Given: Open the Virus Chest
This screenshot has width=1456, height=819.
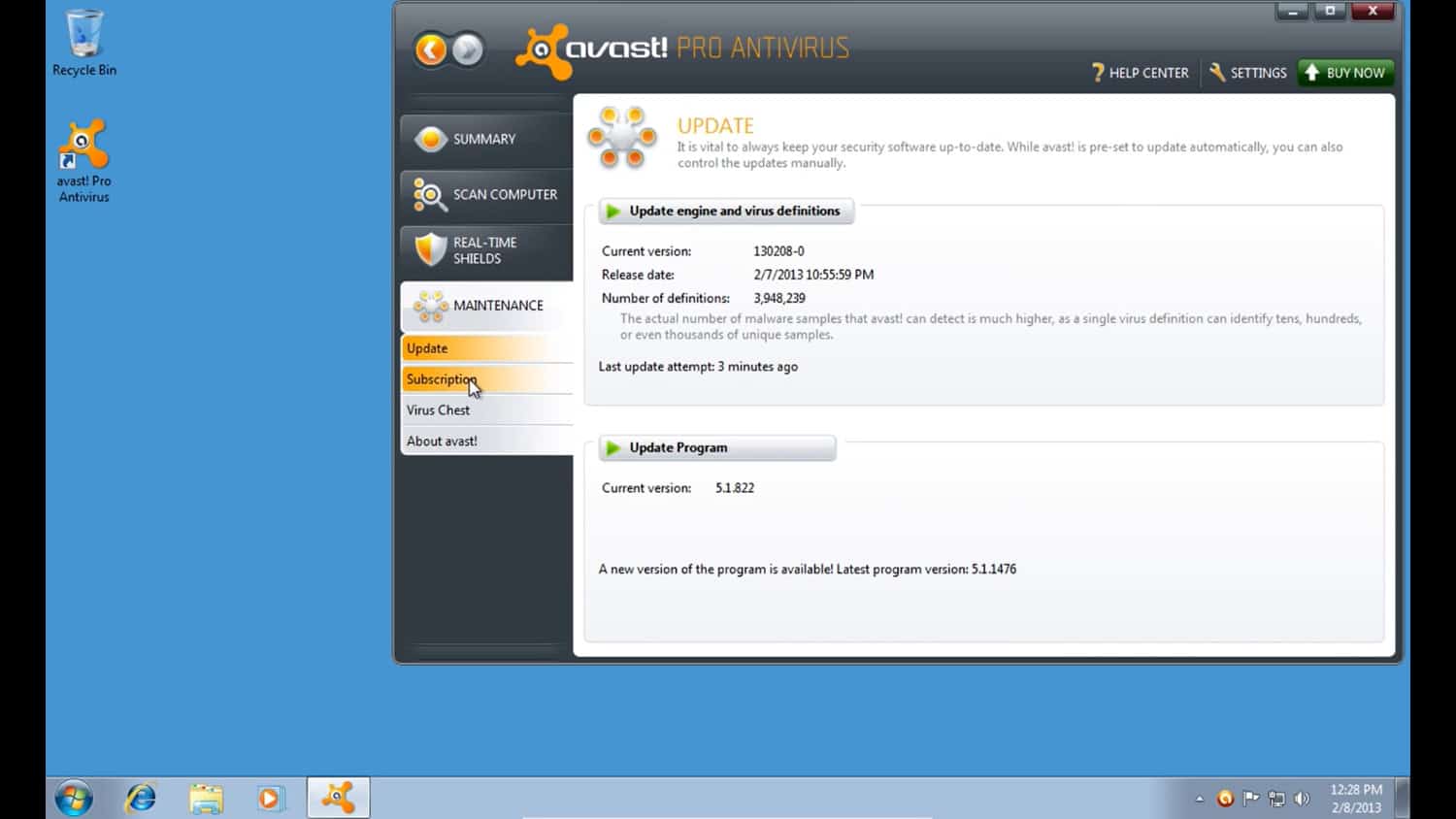Looking at the screenshot, I should tap(487, 410).
